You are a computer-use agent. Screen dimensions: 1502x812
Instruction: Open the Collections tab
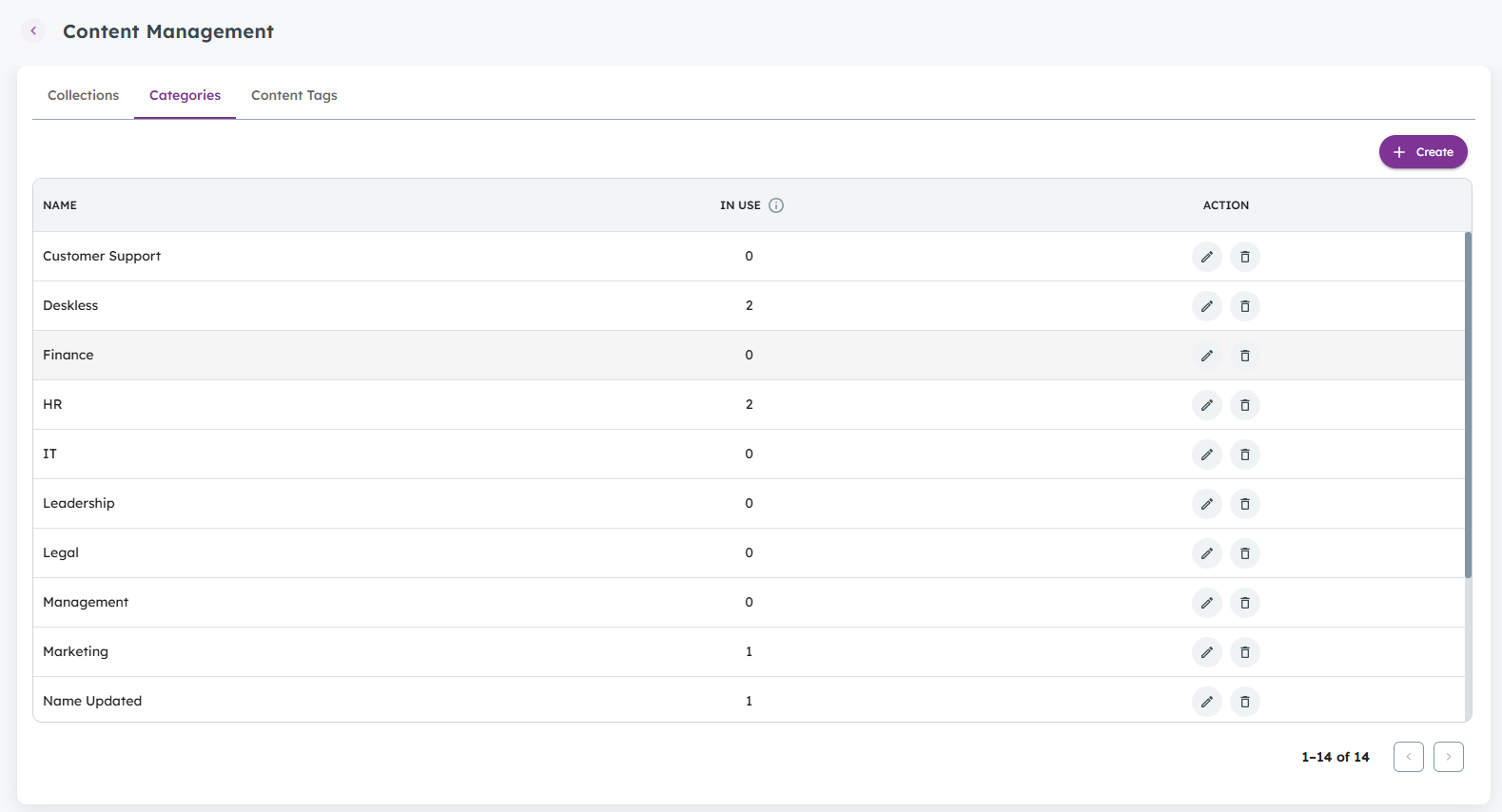click(x=84, y=95)
